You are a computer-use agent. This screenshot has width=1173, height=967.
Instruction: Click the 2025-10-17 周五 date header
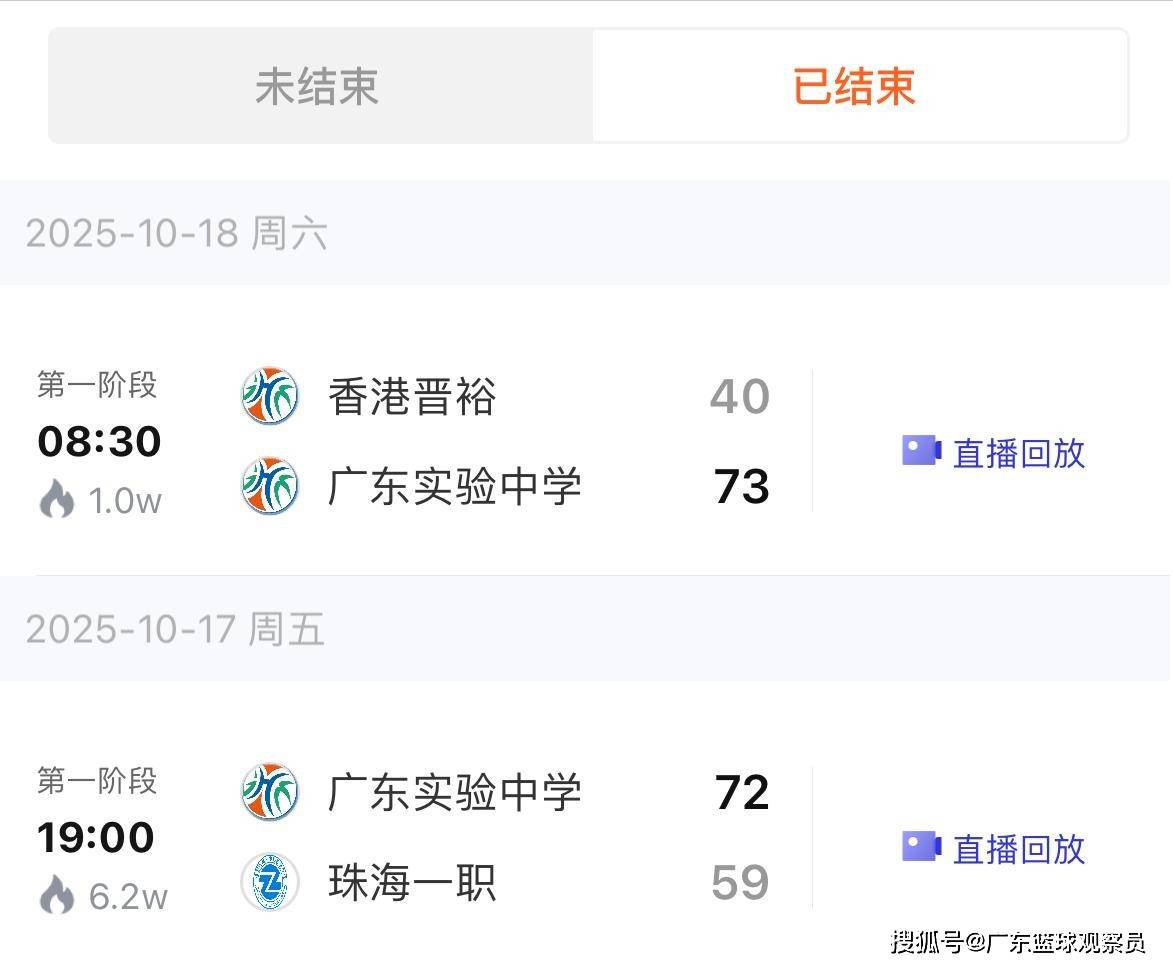(x=176, y=630)
